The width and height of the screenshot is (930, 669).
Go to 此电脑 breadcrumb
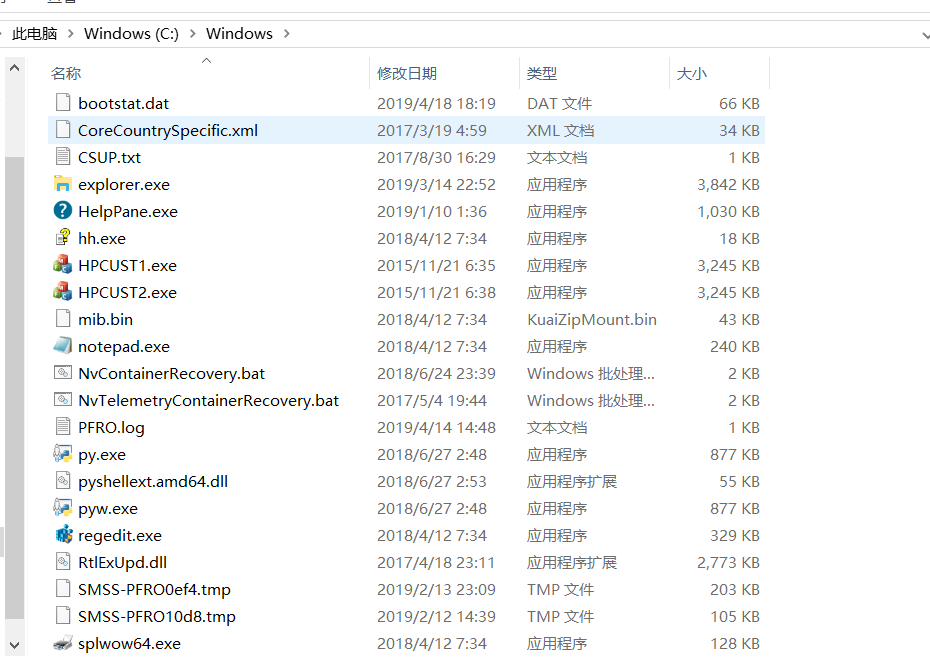[35, 34]
